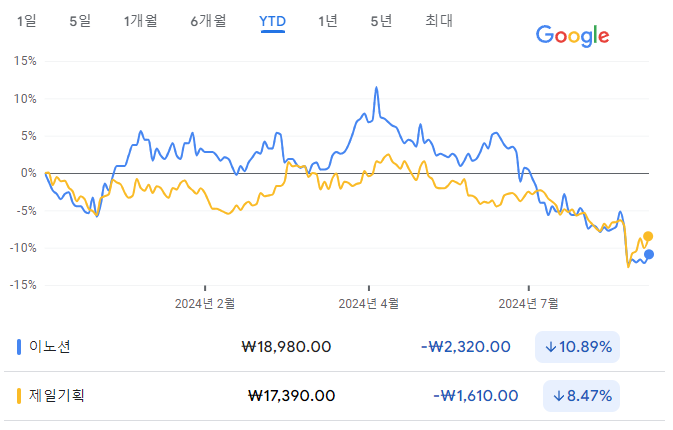Click the ↓8.47% change badge
Image resolution: width=673 pixels, height=430 pixels.
[582, 396]
